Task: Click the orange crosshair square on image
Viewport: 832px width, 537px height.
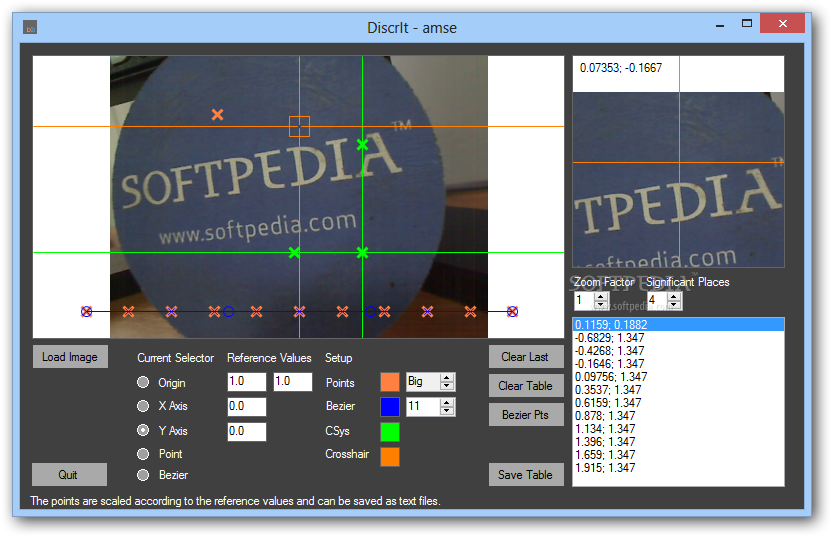Action: click(x=299, y=126)
